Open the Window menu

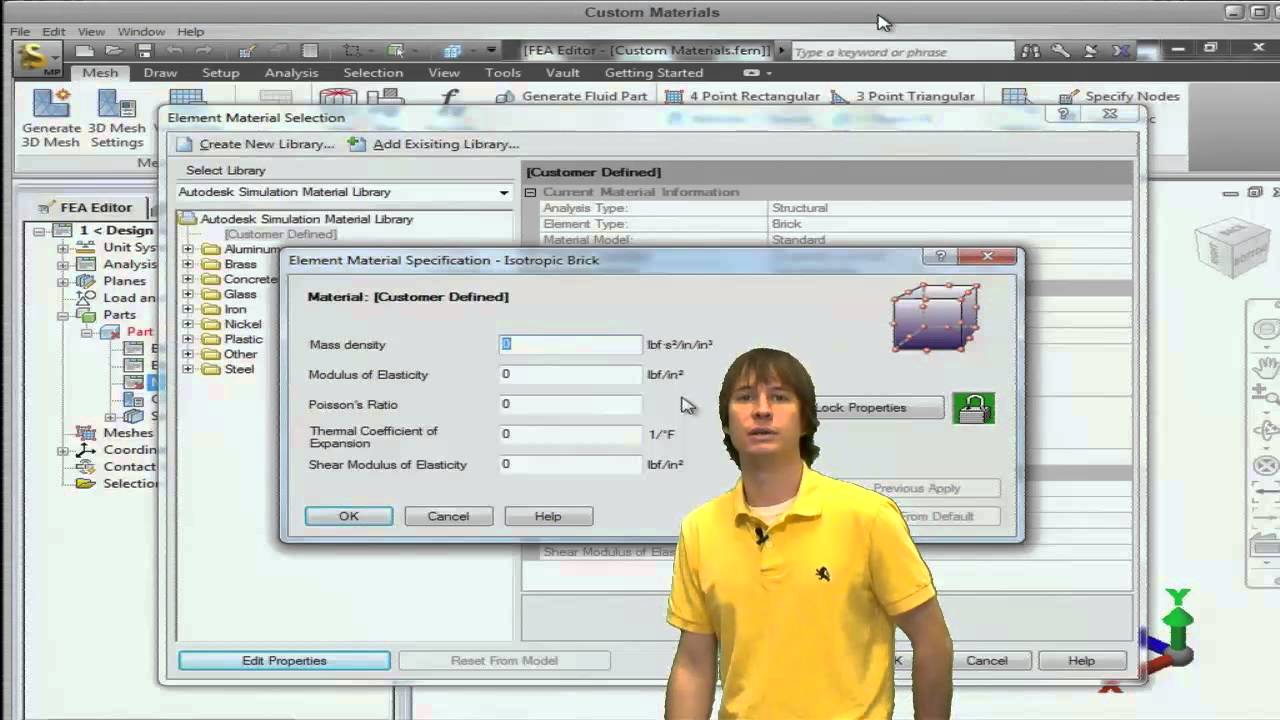[x=141, y=31]
